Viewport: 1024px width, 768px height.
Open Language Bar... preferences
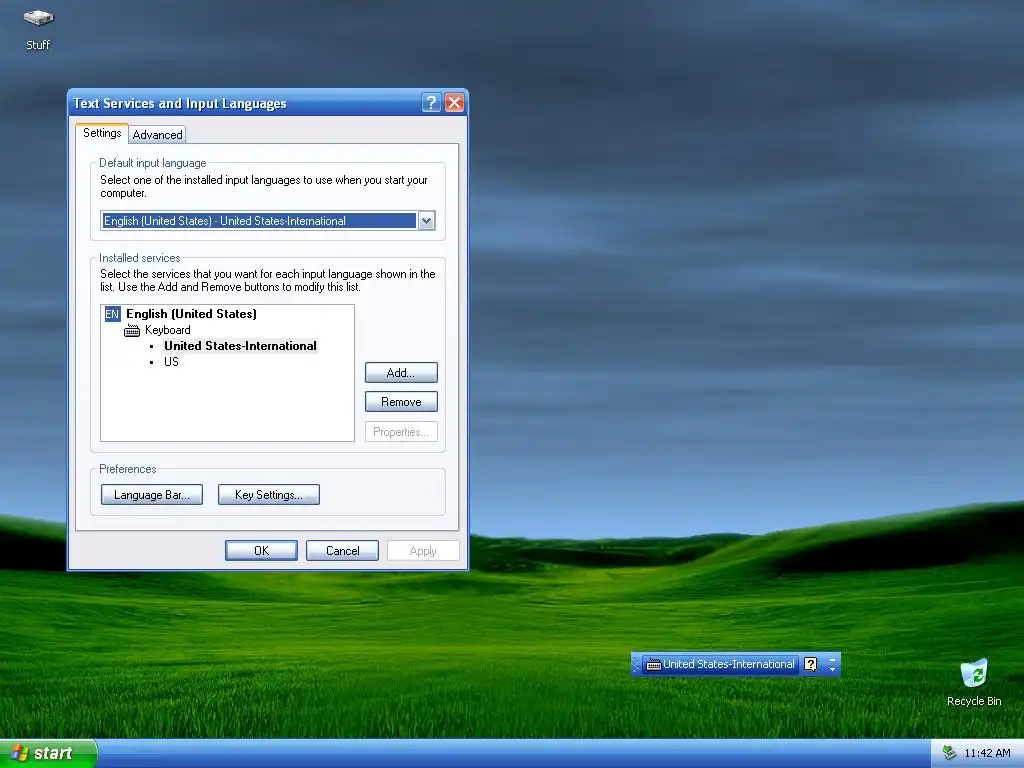point(152,495)
